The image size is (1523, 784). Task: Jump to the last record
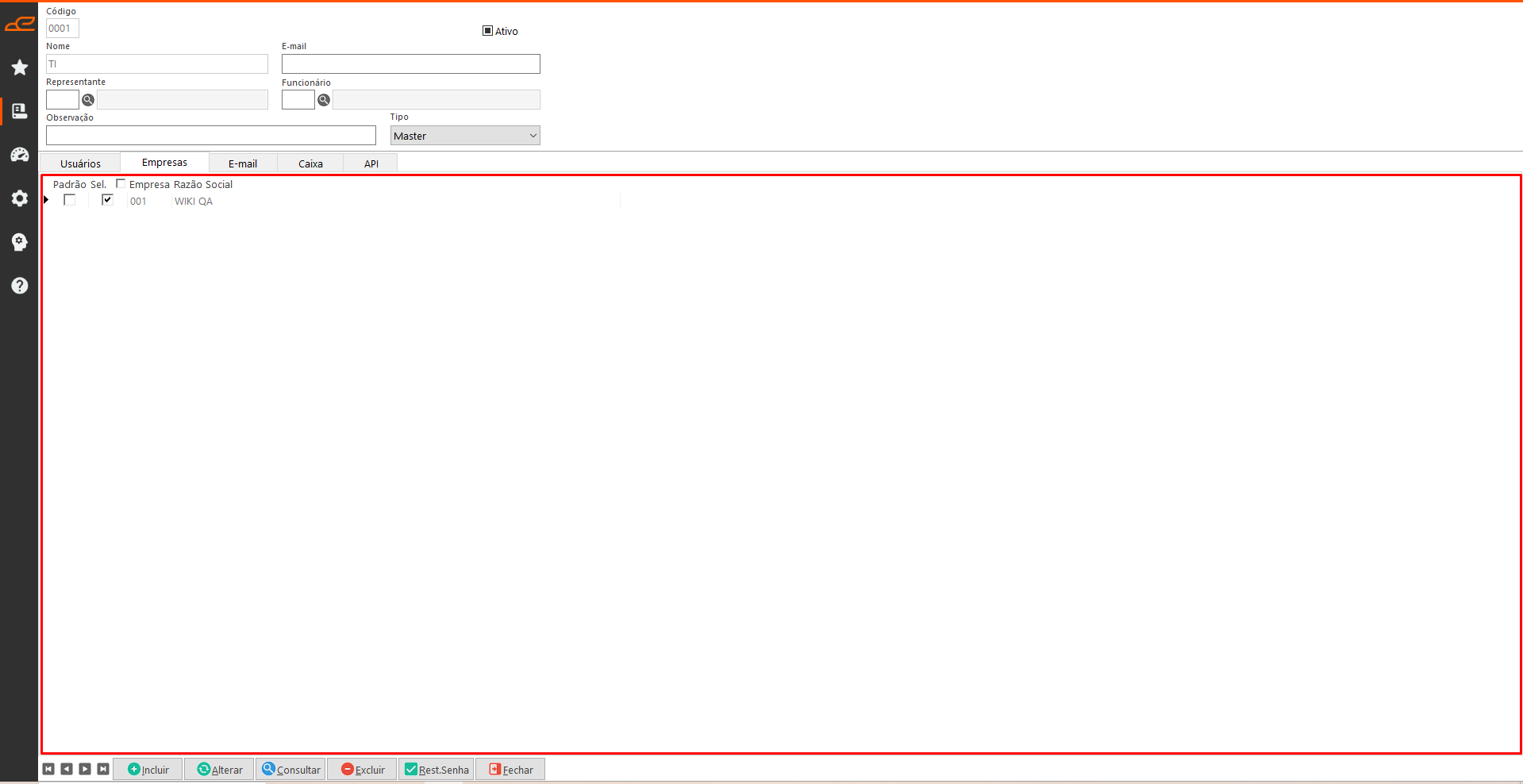point(103,769)
